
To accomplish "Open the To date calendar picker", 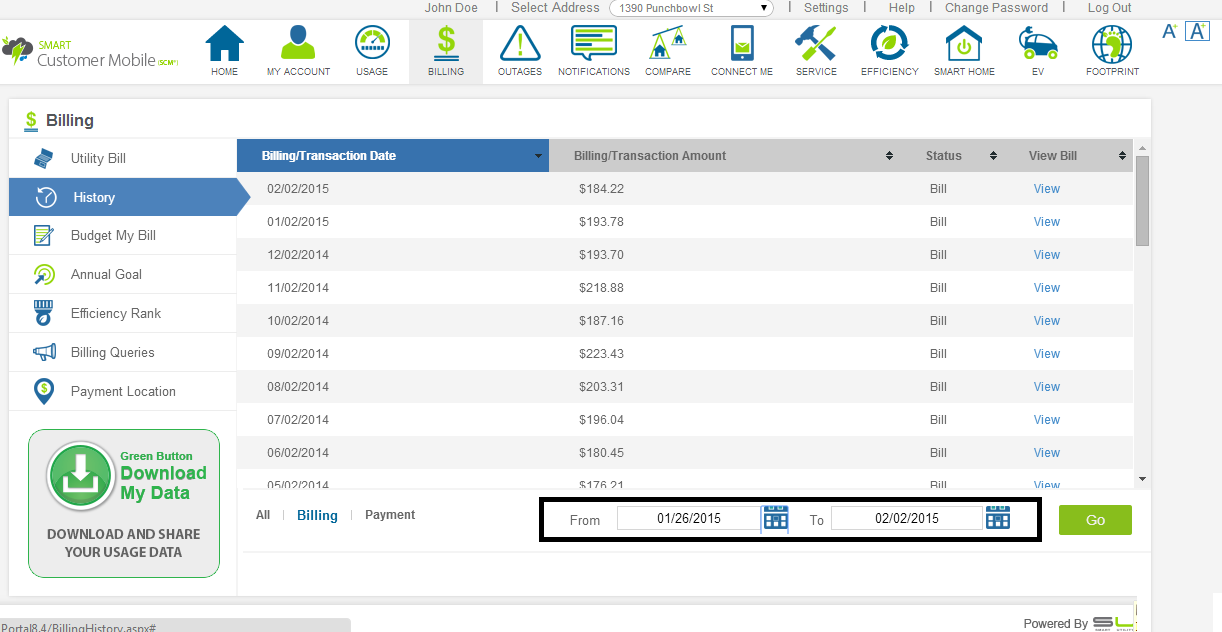I will pyautogui.click(x=997, y=518).
